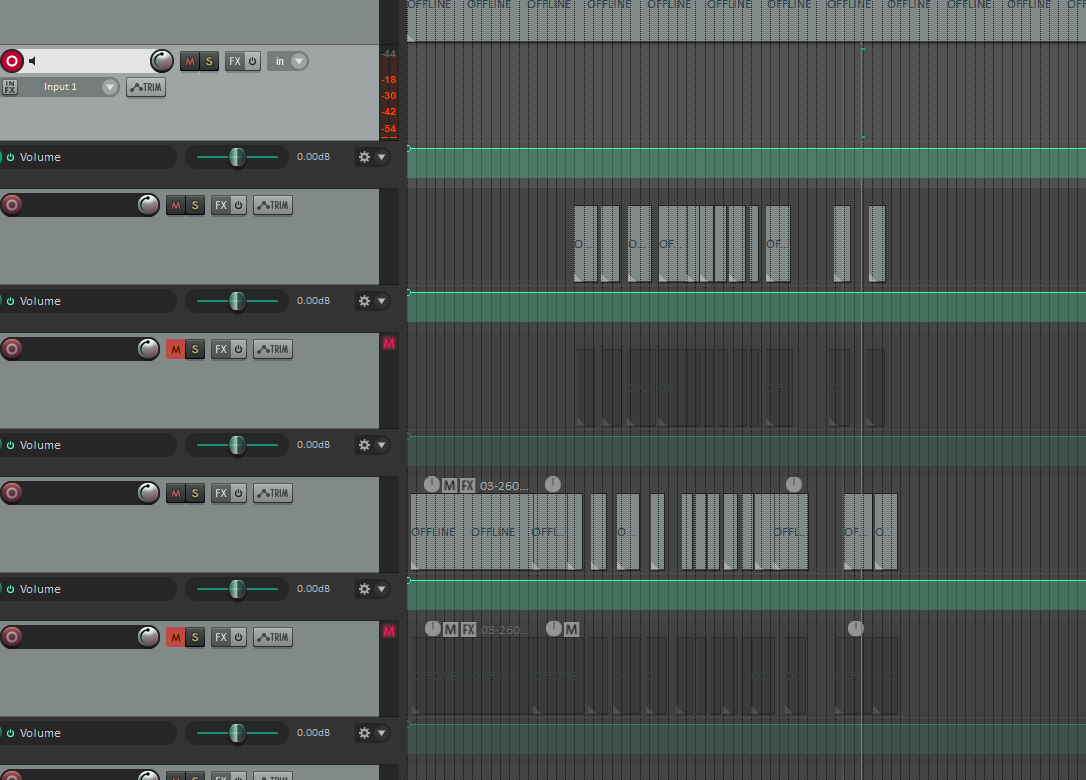Bypass FX on the first track

tap(253, 61)
